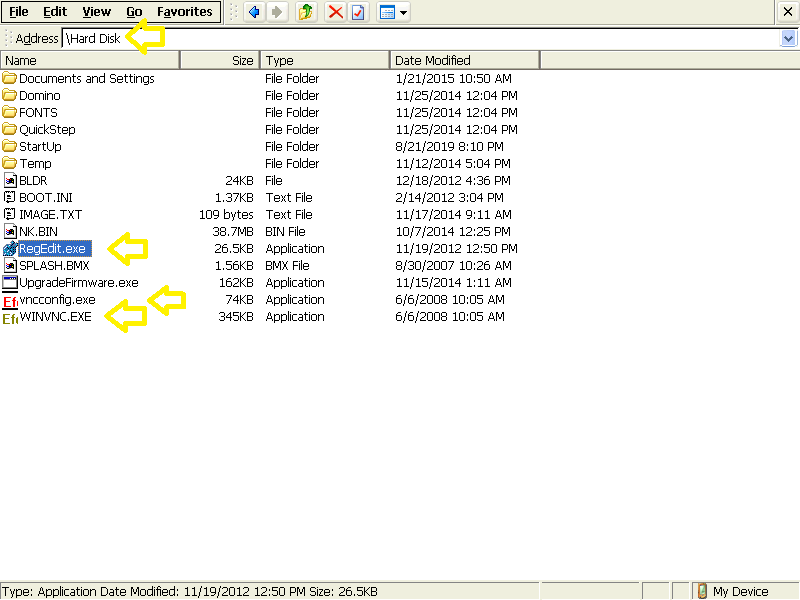The width and height of the screenshot is (800, 600).
Task: Click the WINVNC.EXE icon
Action: tap(10, 318)
